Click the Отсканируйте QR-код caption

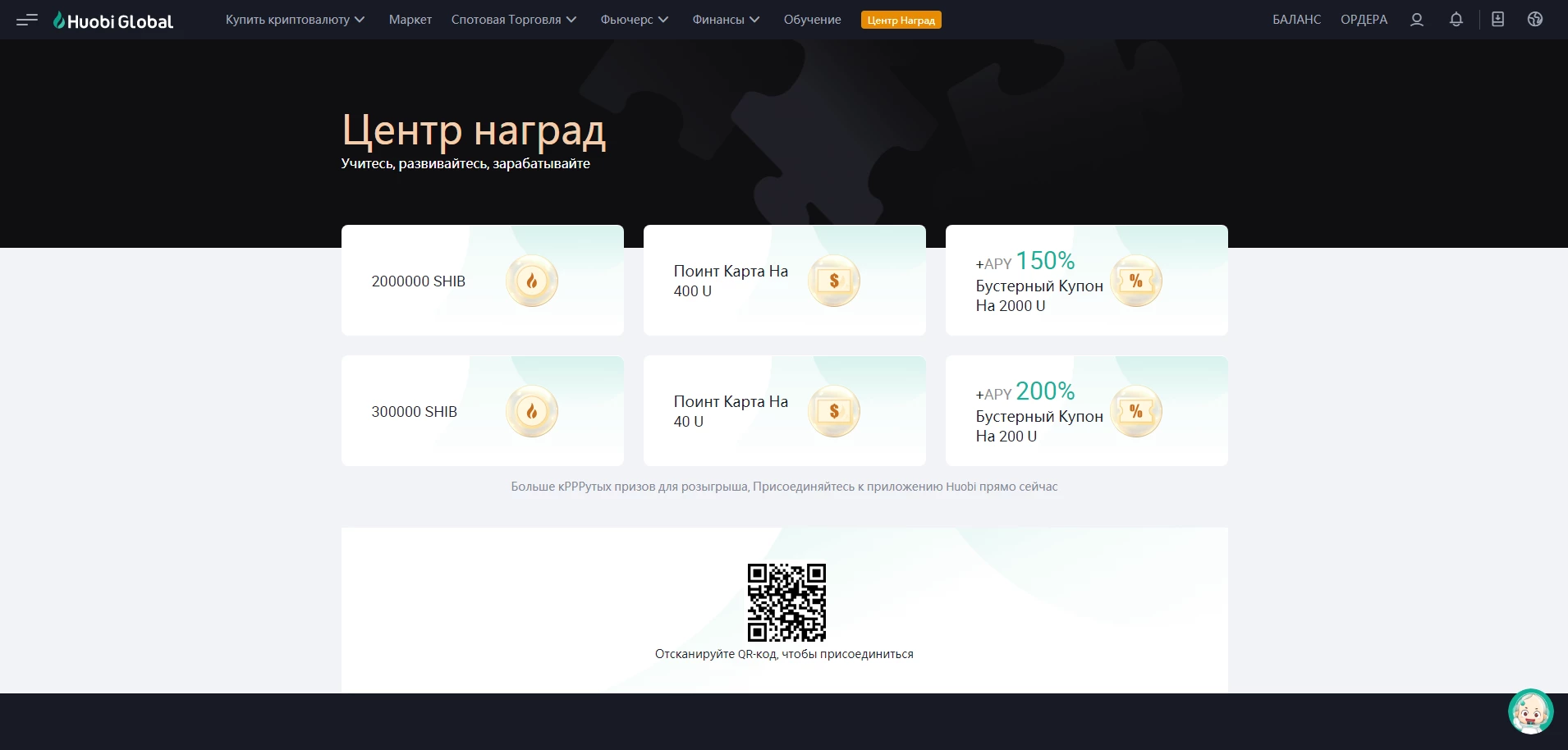click(784, 654)
